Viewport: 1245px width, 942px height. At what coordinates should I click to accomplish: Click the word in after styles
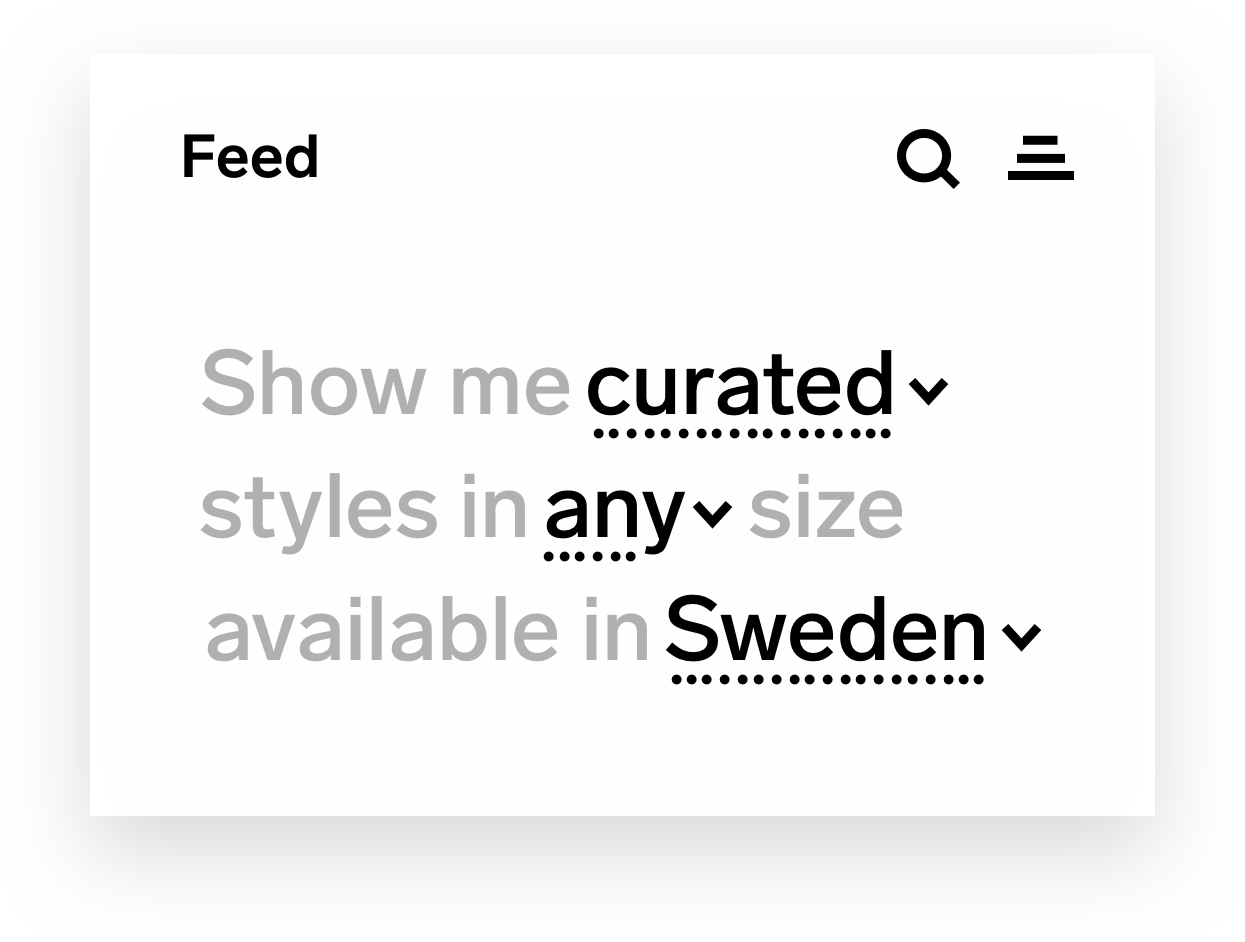[494, 508]
